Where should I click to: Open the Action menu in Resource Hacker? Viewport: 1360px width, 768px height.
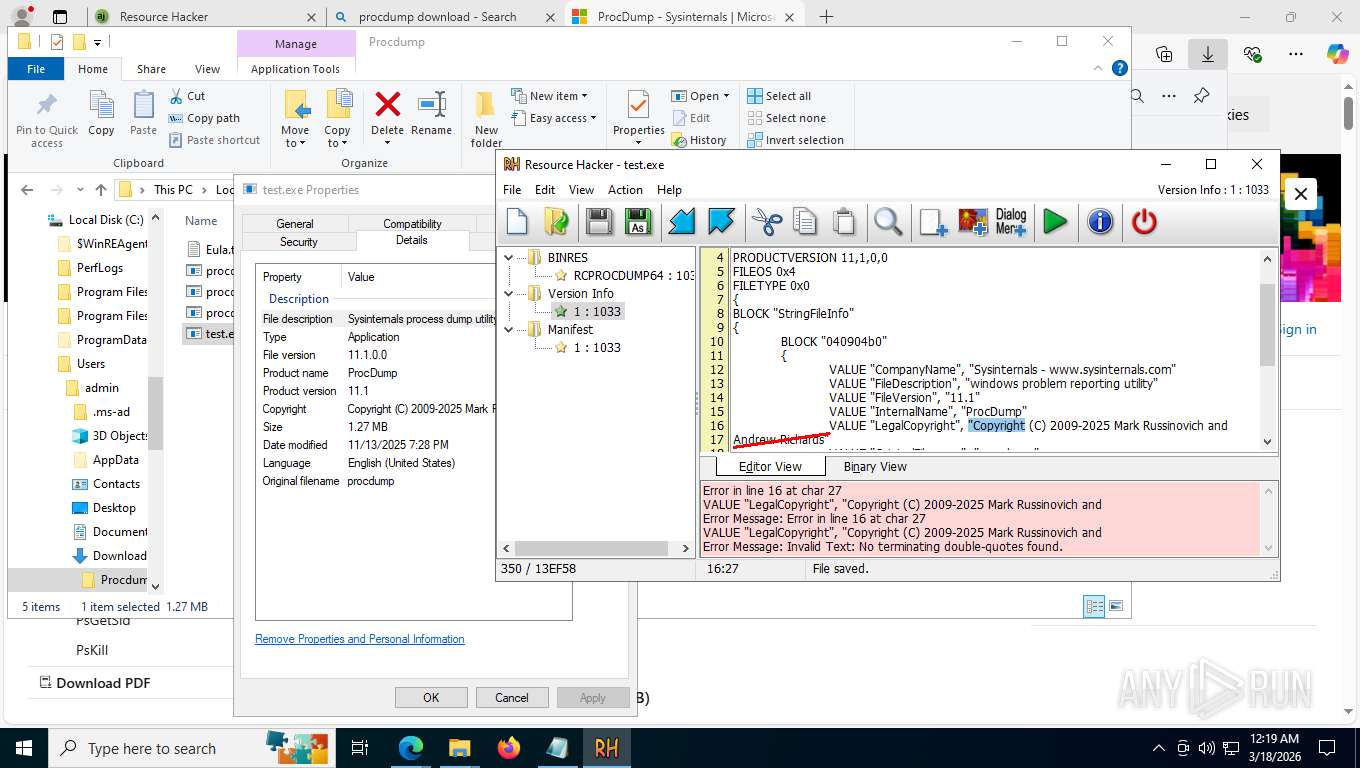[x=625, y=190]
